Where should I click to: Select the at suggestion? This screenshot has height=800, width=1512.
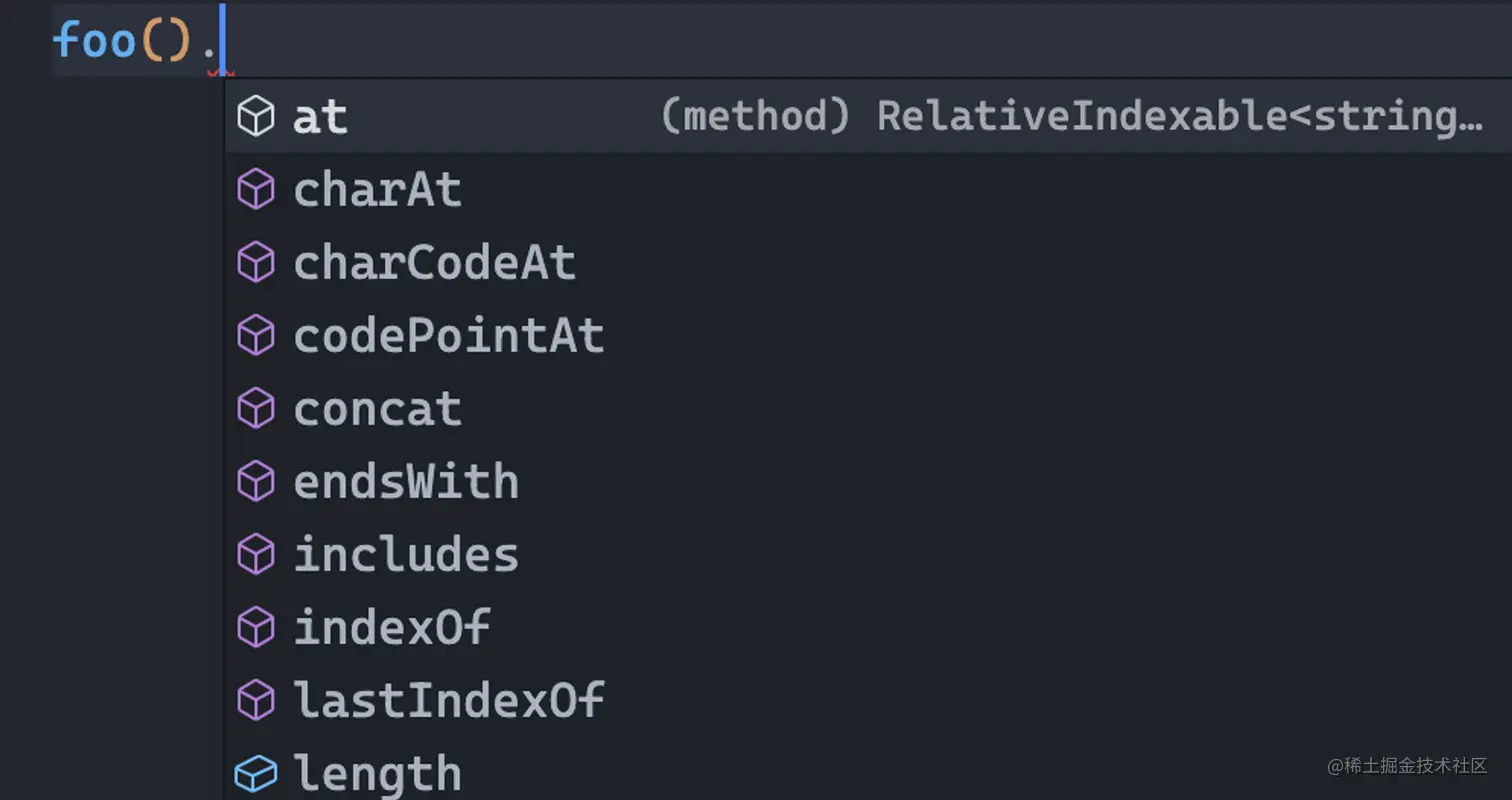coord(868,117)
